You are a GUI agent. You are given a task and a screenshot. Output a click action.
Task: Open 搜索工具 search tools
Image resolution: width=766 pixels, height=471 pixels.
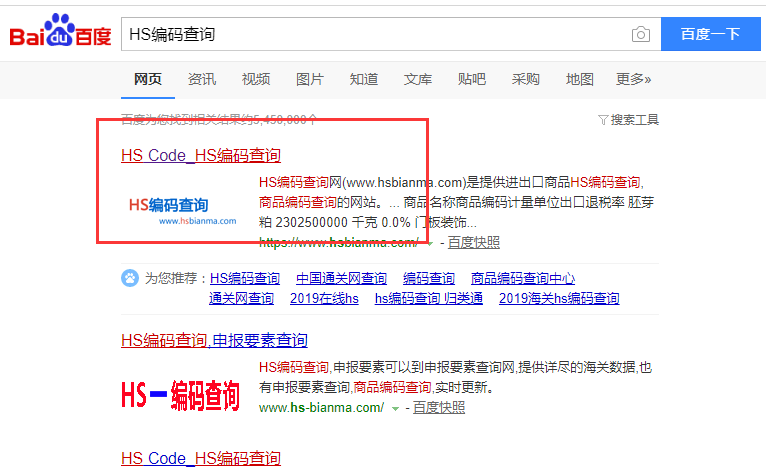[635, 120]
